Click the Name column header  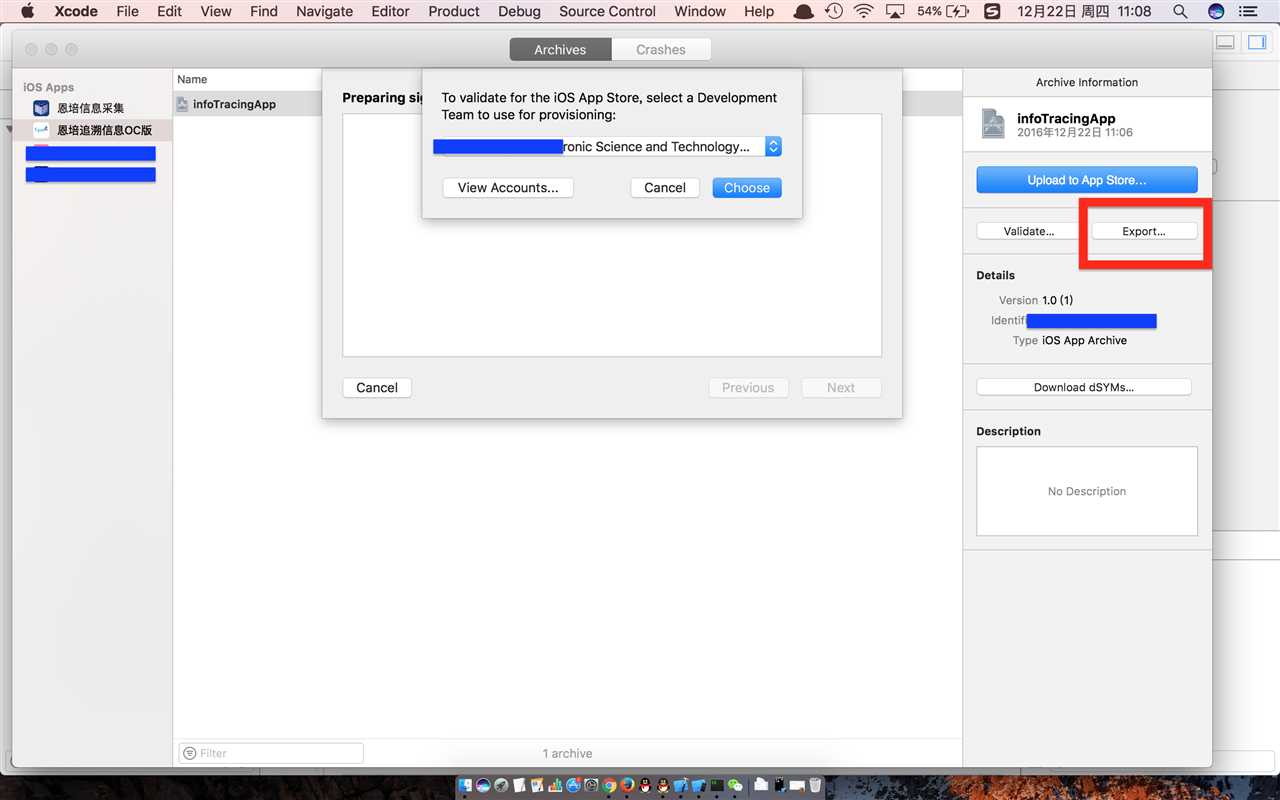(x=192, y=79)
